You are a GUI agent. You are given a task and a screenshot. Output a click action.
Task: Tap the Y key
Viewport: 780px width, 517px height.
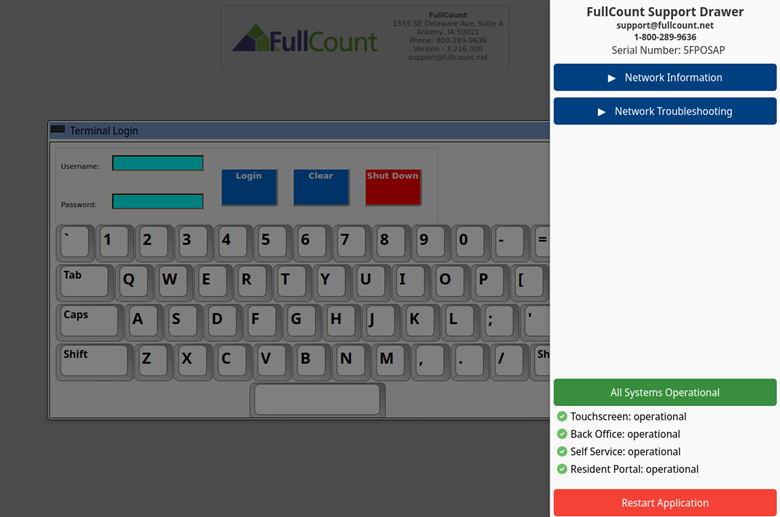click(x=332, y=282)
